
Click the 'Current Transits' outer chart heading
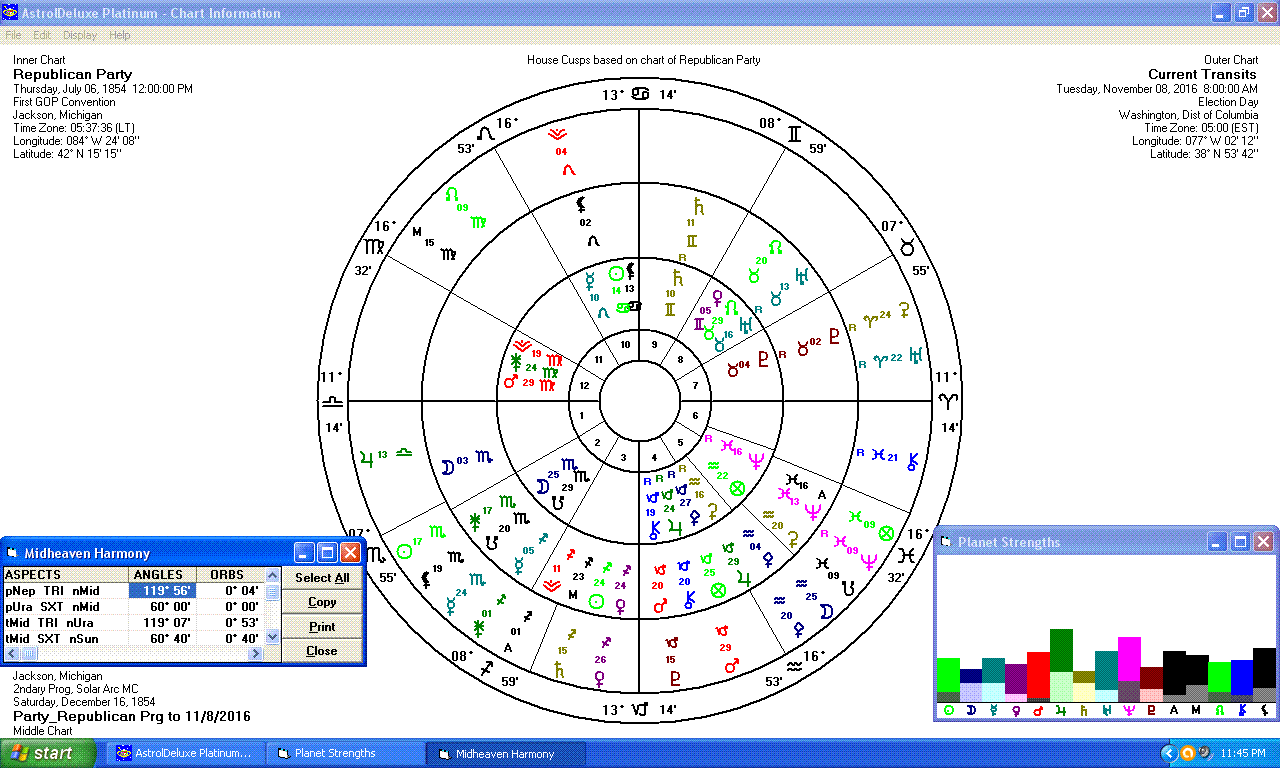pos(1203,74)
